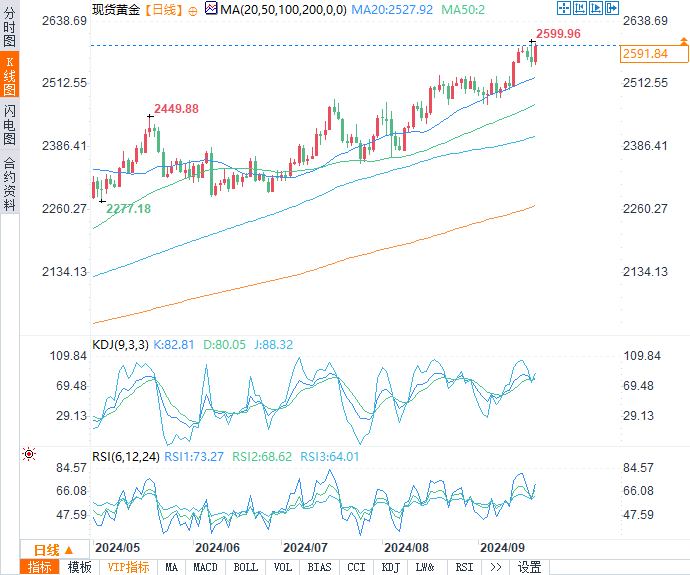Click the RSI(6,12,24) label
The height and width of the screenshot is (575, 690).
click(x=126, y=457)
